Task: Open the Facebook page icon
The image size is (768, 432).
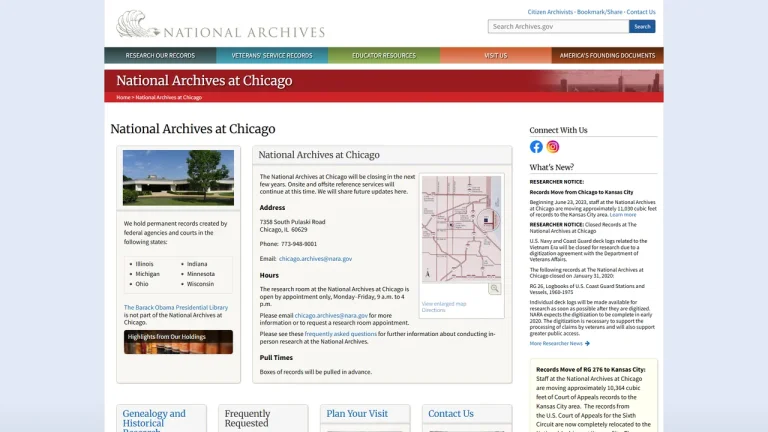Action: 536,146
